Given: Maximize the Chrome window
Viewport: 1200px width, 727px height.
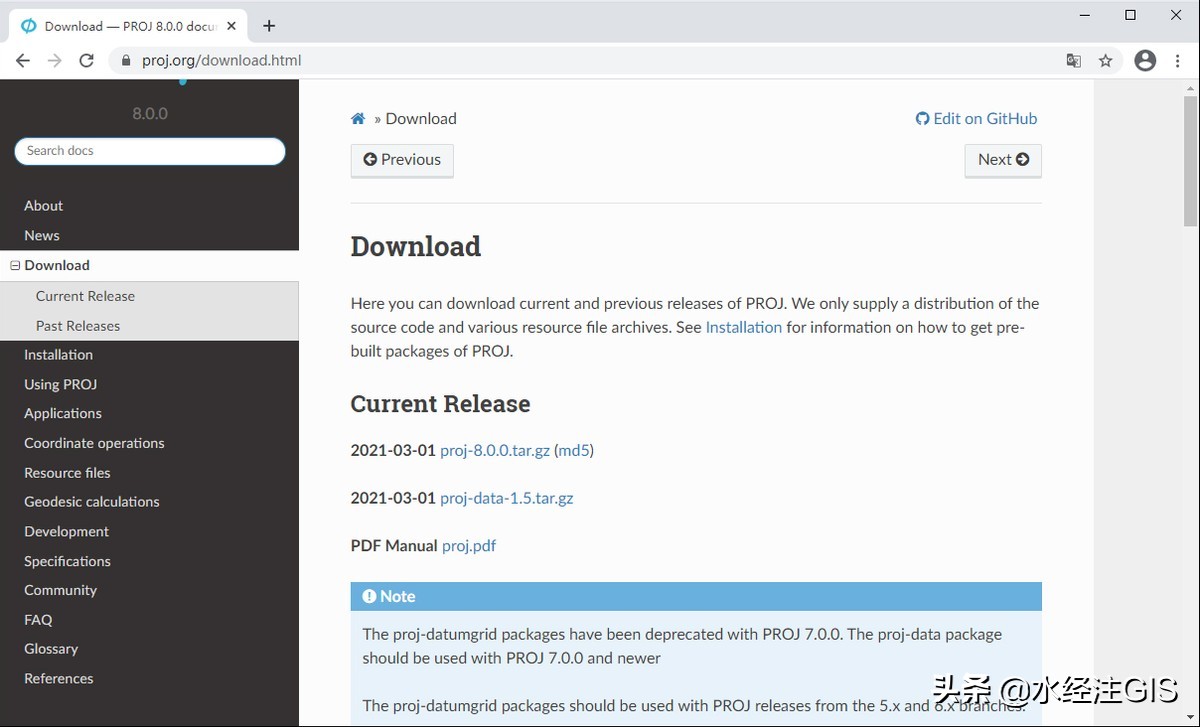Looking at the screenshot, I should coord(1131,15).
